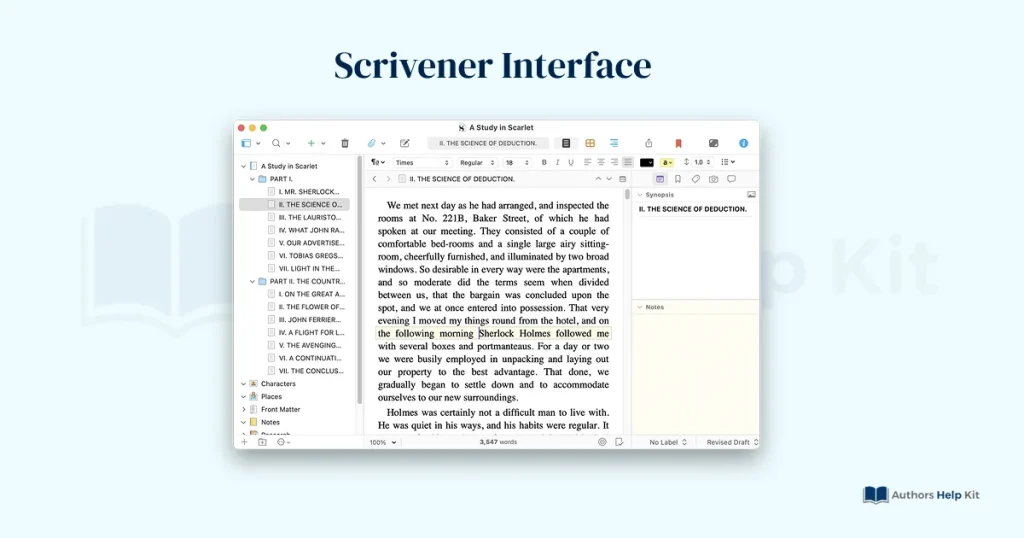Switch to single document Scrivenings view
The image size is (1024, 538).
pos(566,143)
